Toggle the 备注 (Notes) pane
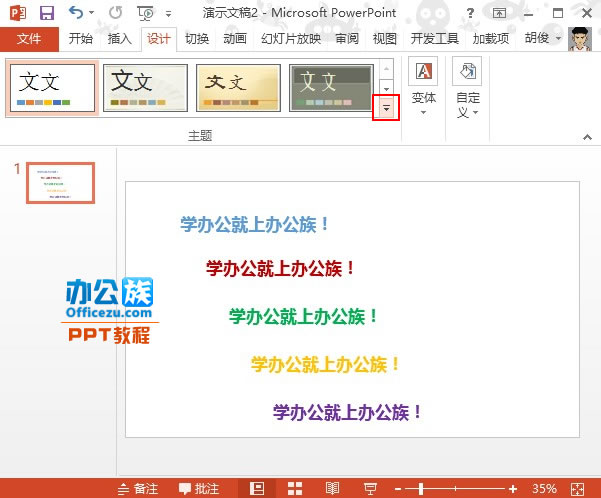 tap(138, 489)
